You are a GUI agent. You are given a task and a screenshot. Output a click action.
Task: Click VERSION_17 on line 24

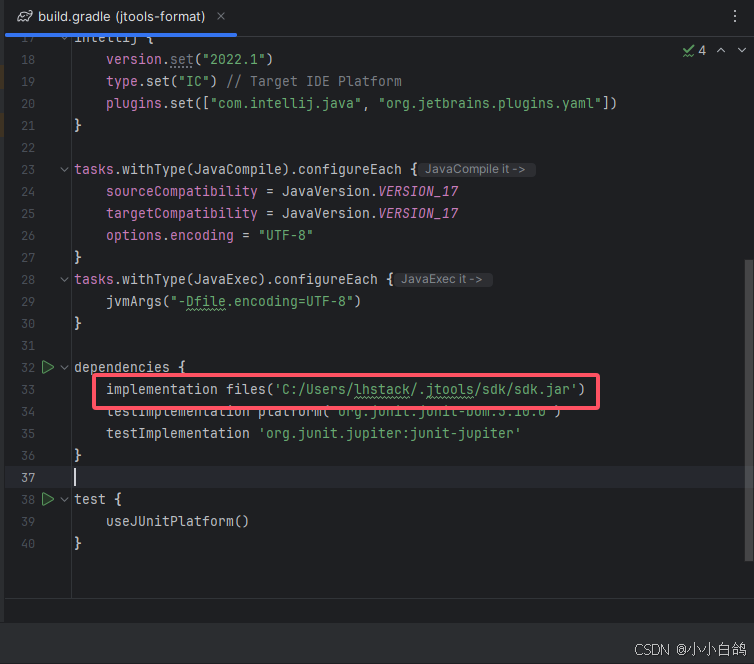coord(418,191)
